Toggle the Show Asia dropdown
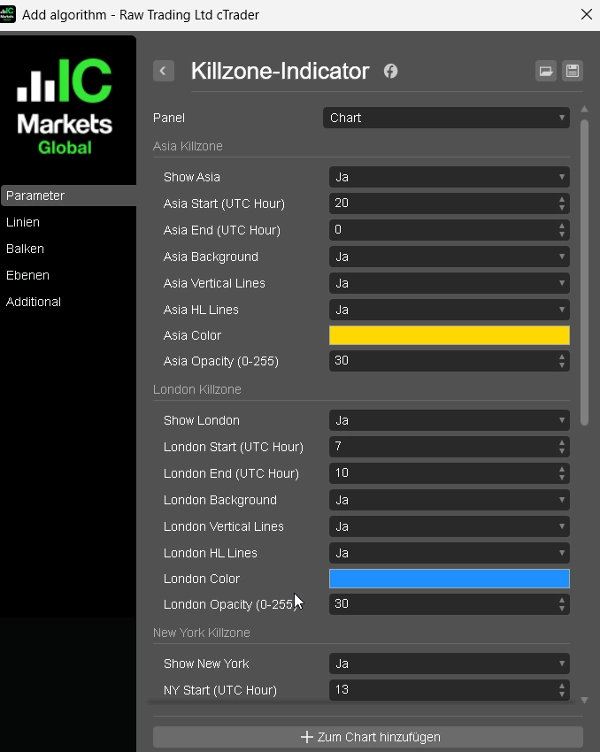The height and width of the screenshot is (752, 600). click(449, 177)
